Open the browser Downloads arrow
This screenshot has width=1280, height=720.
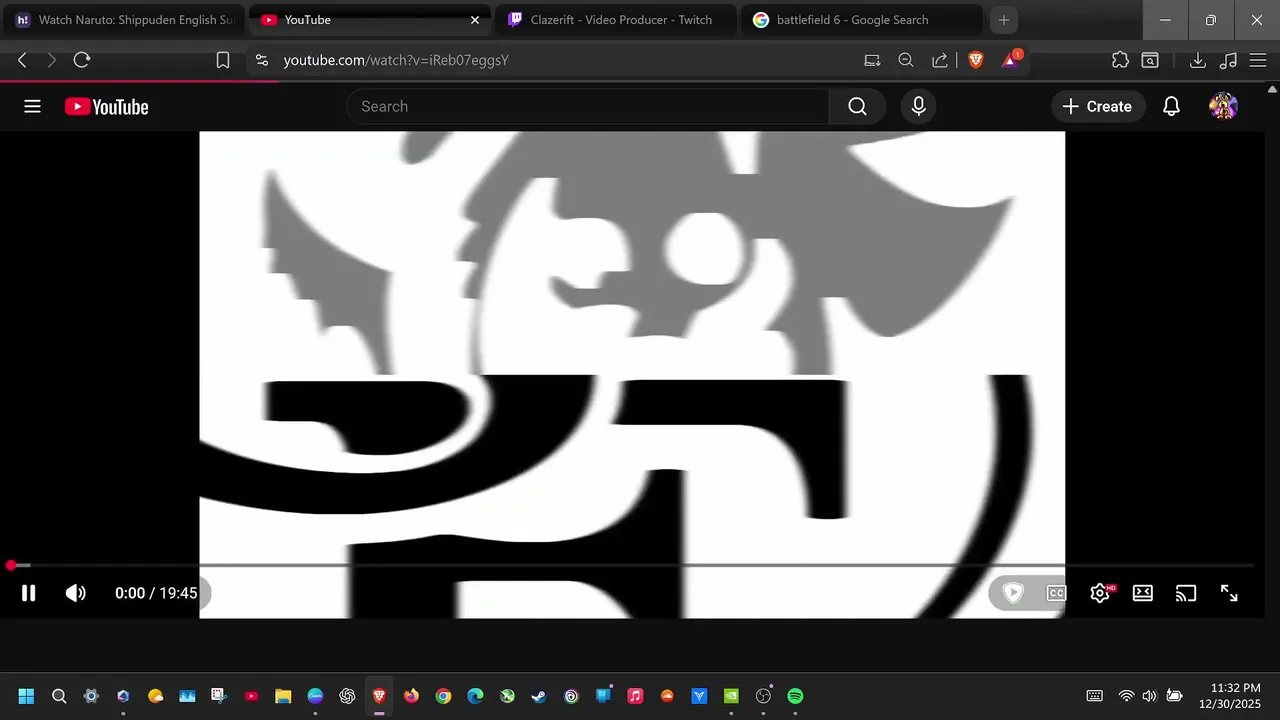point(1197,60)
